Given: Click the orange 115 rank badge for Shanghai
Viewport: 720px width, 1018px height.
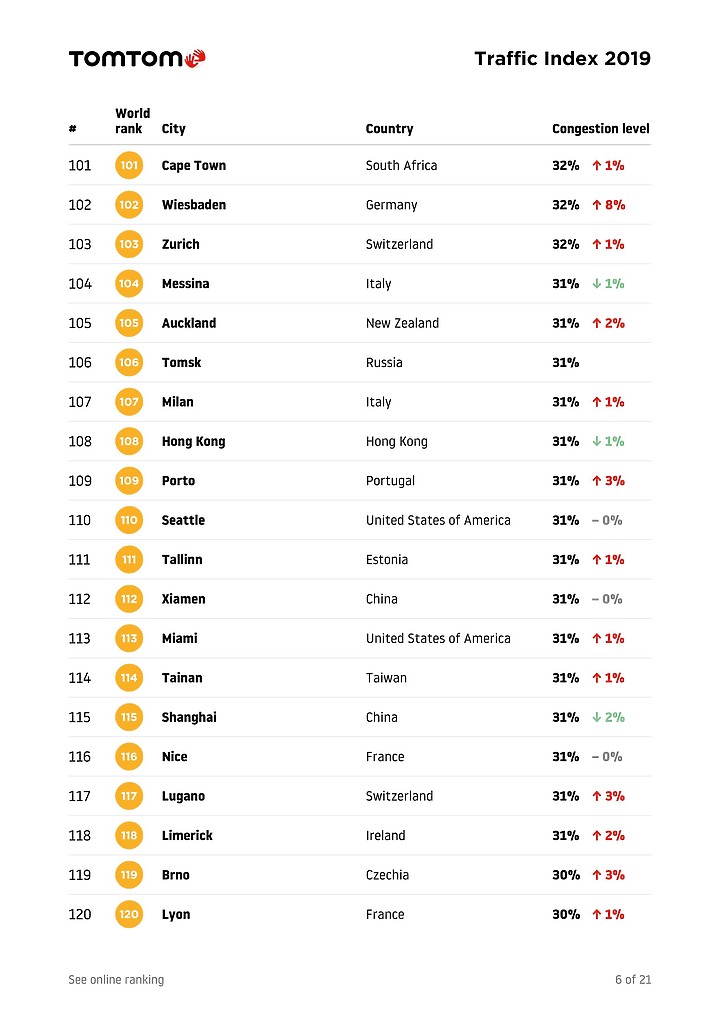Looking at the screenshot, I should (x=129, y=717).
